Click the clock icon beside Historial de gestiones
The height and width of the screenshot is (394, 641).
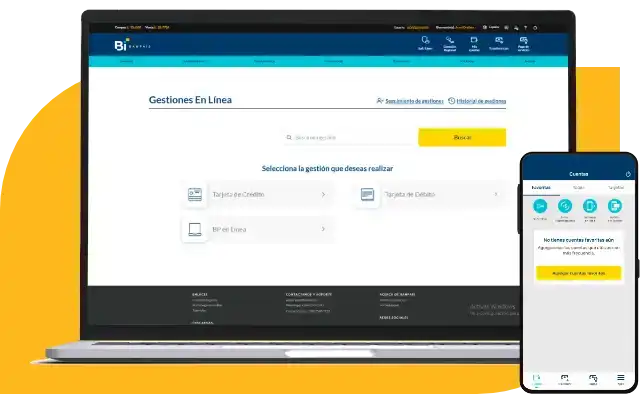pos(451,101)
